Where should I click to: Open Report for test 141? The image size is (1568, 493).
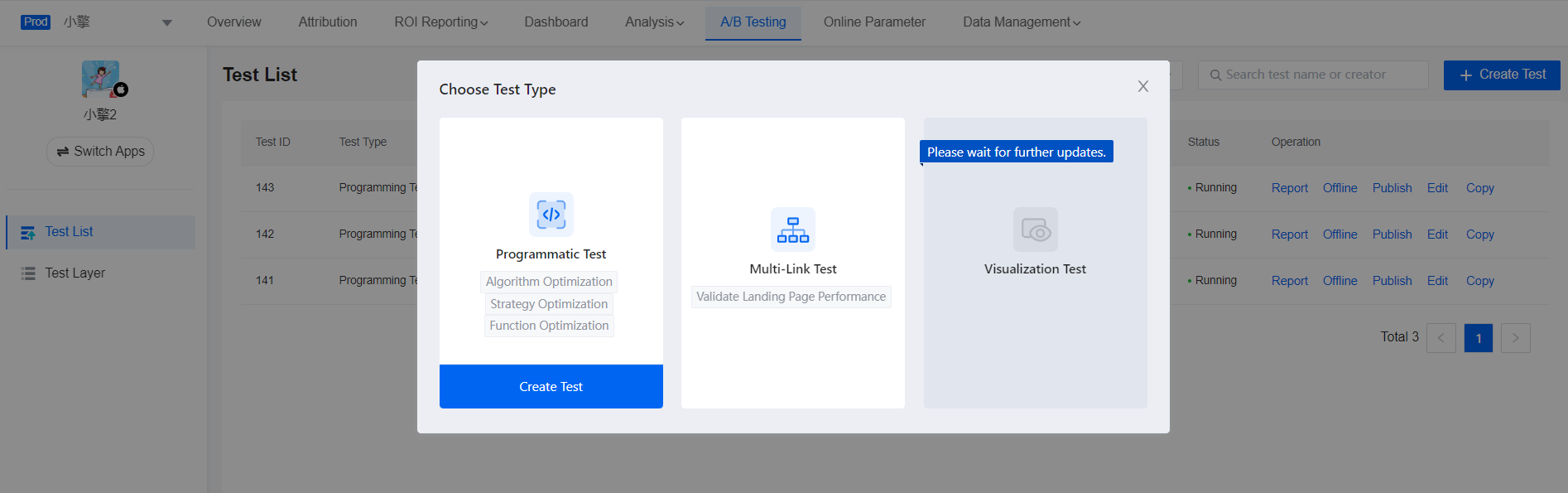click(1290, 282)
